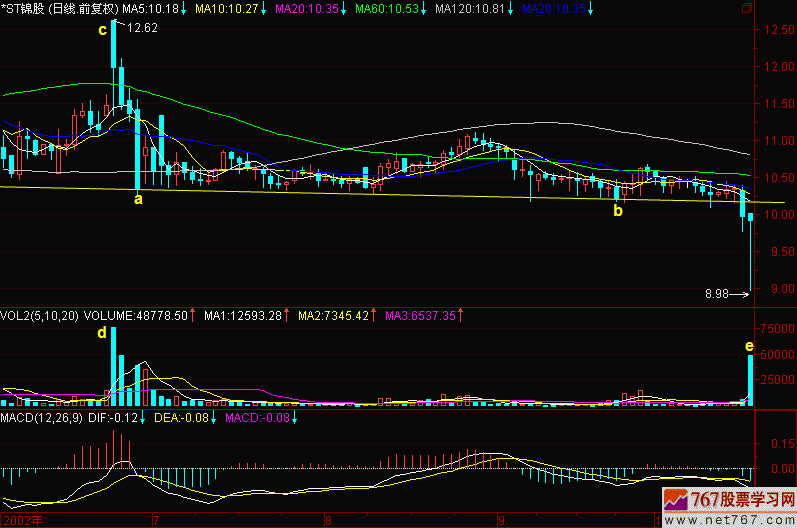Click the 2002年 label on the time axis

[22, 521]
